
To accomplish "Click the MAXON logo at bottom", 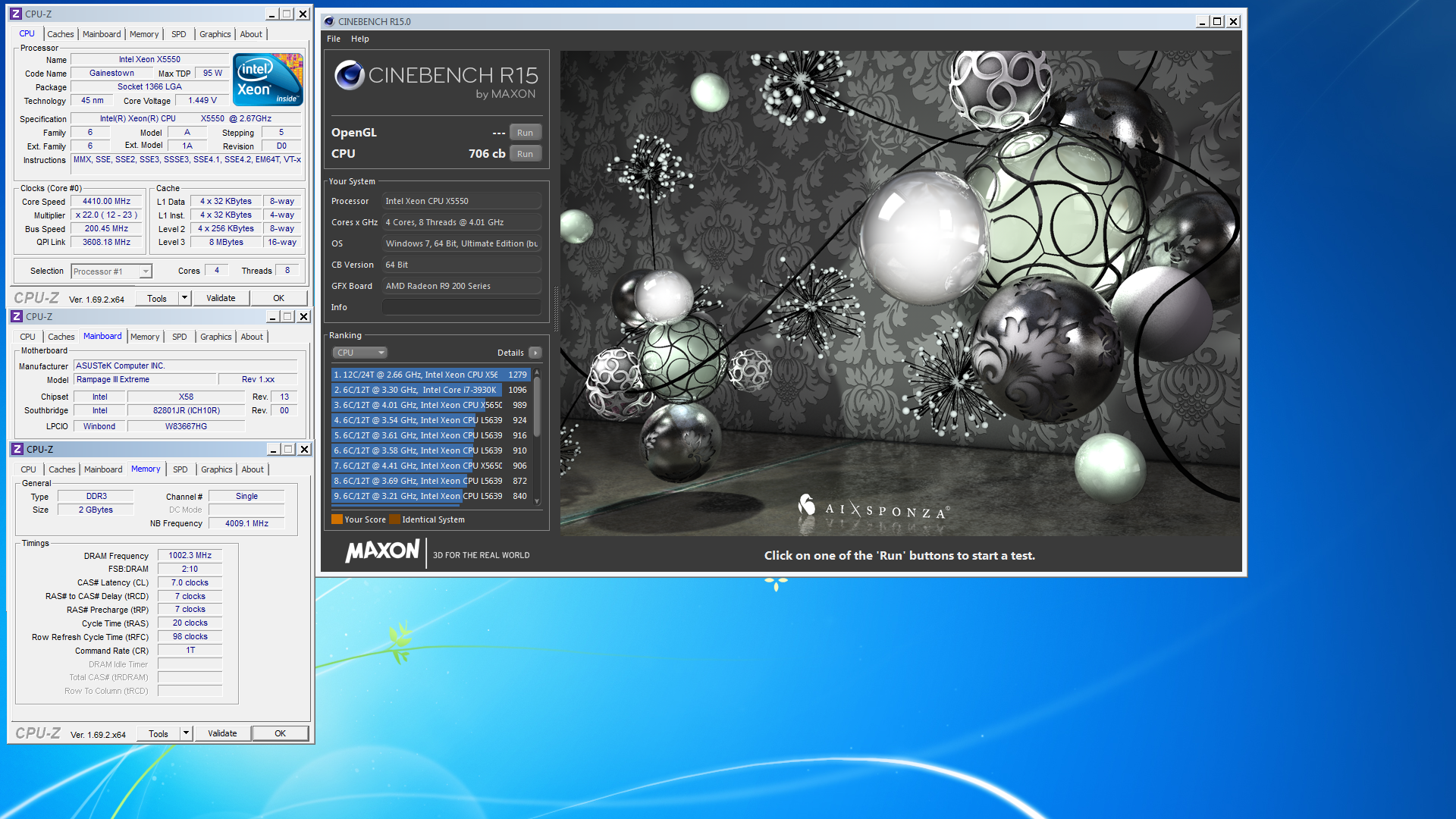I will (382, 551).
